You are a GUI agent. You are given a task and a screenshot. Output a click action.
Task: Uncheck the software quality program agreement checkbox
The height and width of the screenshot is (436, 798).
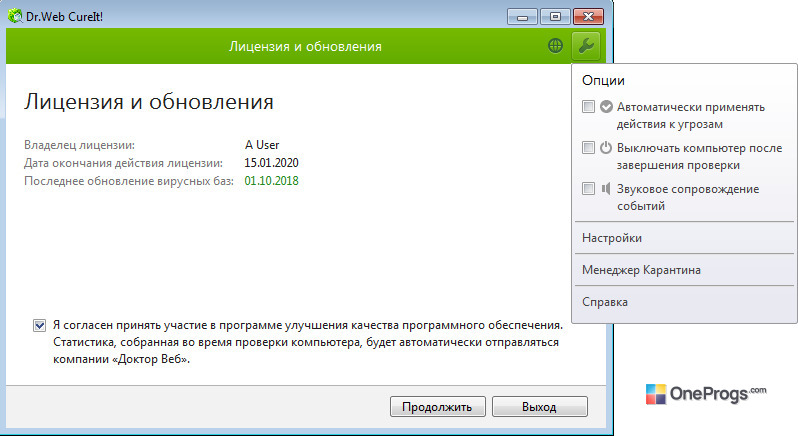tap(39, 325)
